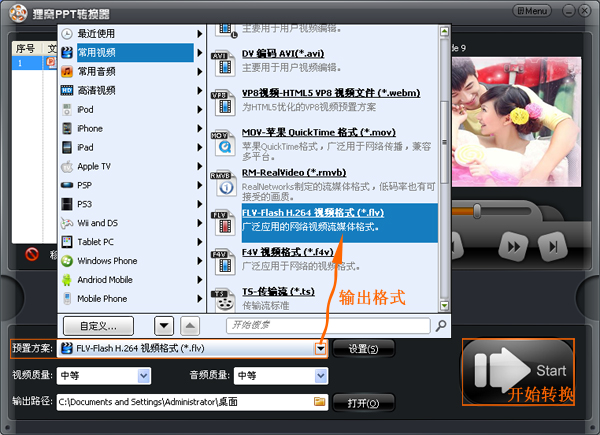600x435 pixels.
Task: Choose VP8视频-HTML5 webm format
Action: [x=331, y=93]
